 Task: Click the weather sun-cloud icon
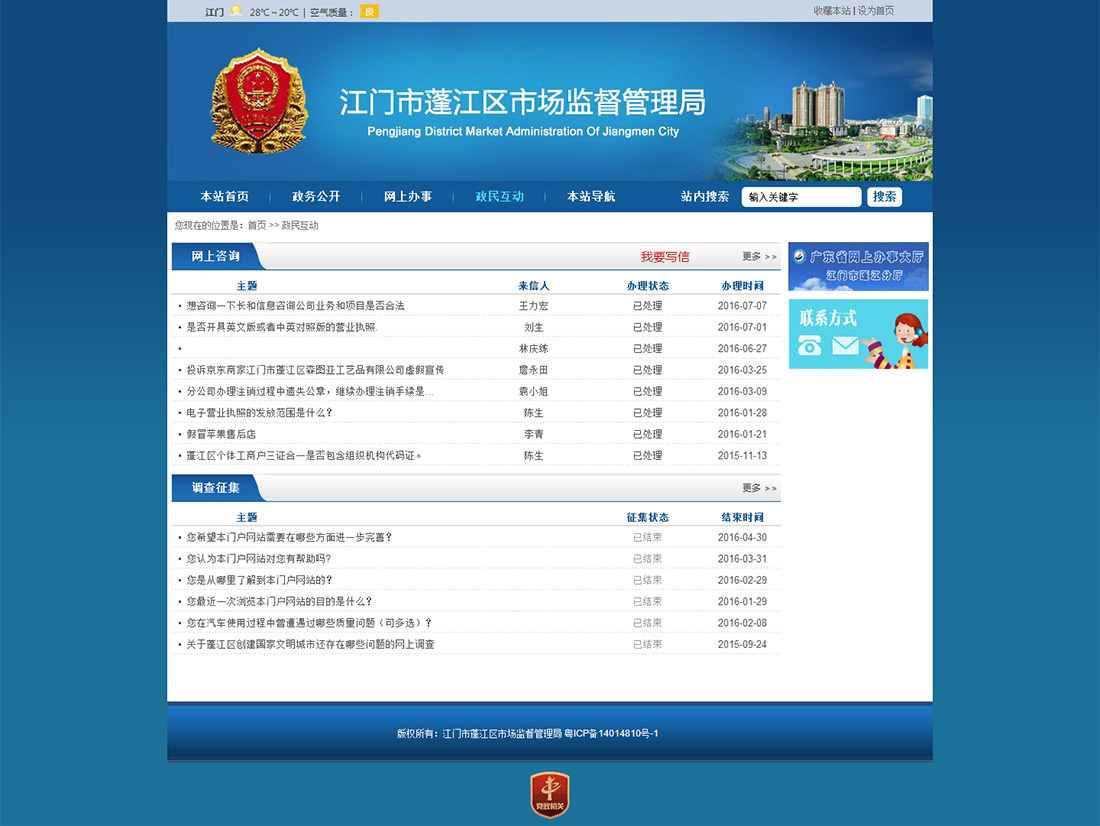pos(236,11)
